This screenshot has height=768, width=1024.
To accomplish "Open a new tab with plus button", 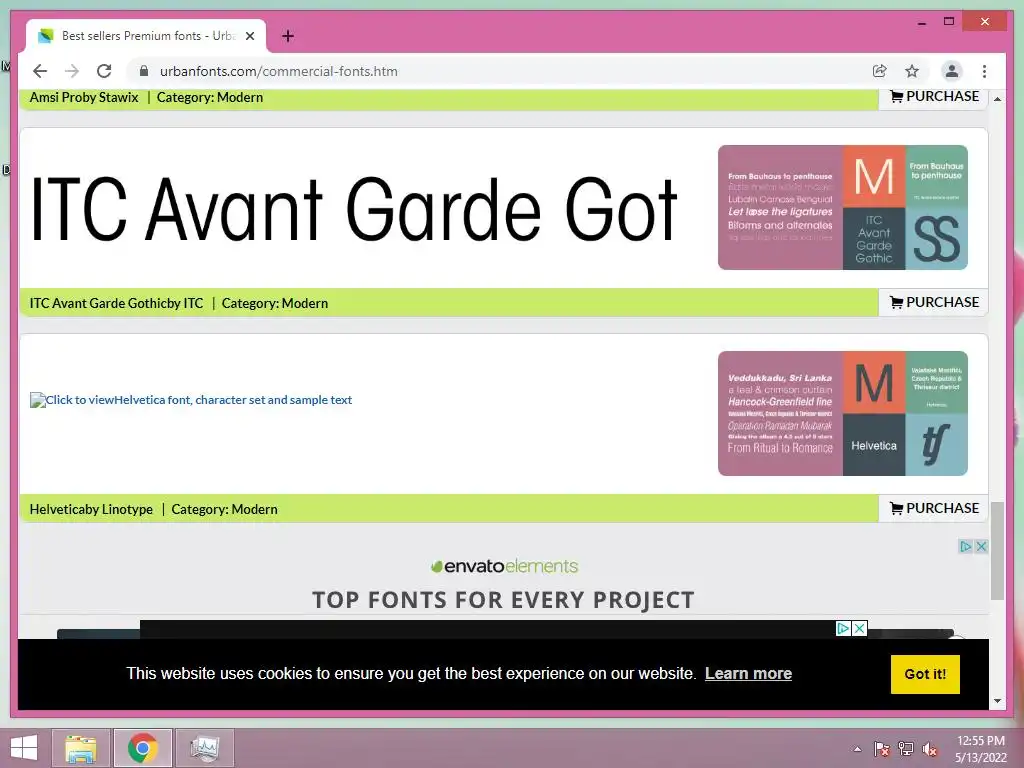I will coord(287,36).
